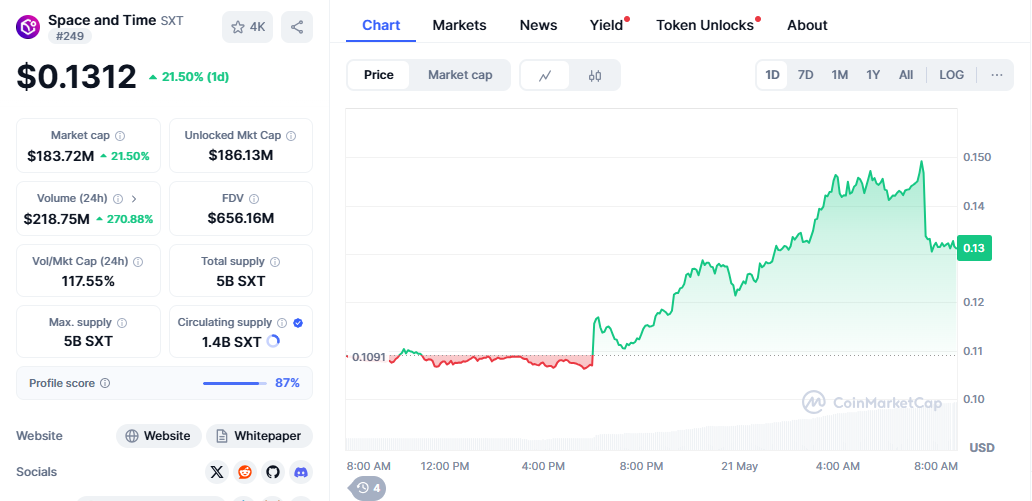1032x501 pixels.
Task: Click the USD currency label on chart
Action: coord(982,448)
